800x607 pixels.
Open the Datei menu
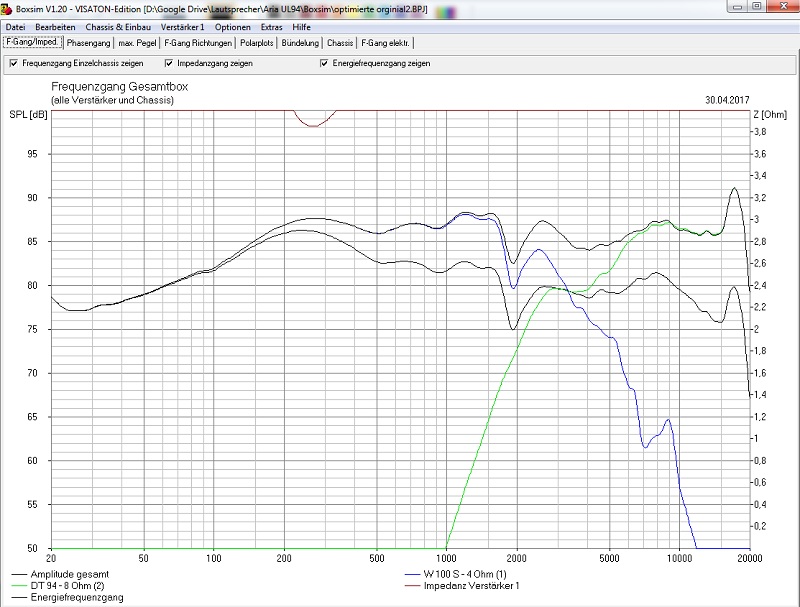coord(16,26)
